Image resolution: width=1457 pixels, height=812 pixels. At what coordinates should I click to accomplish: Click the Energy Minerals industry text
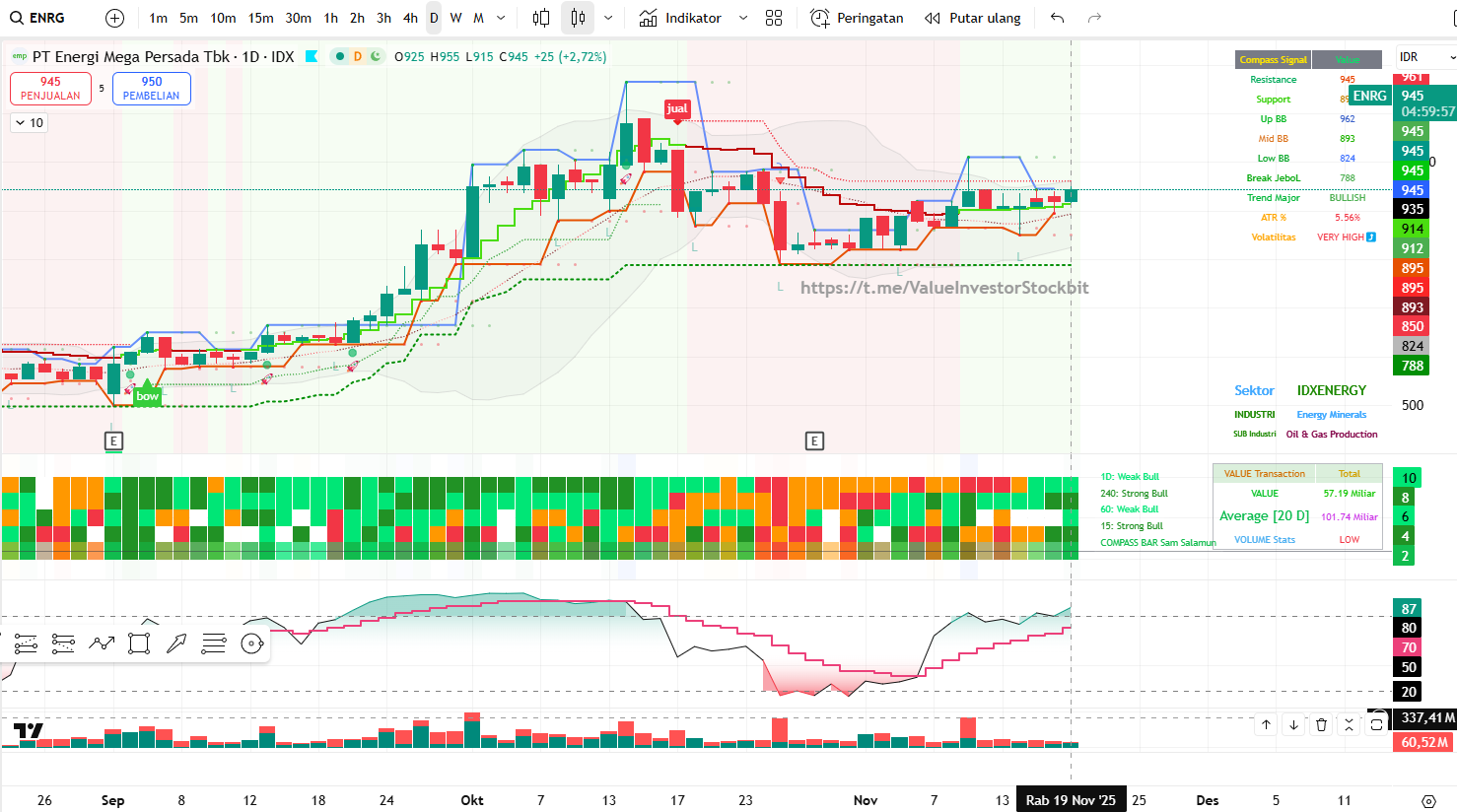pos(1332,415)
